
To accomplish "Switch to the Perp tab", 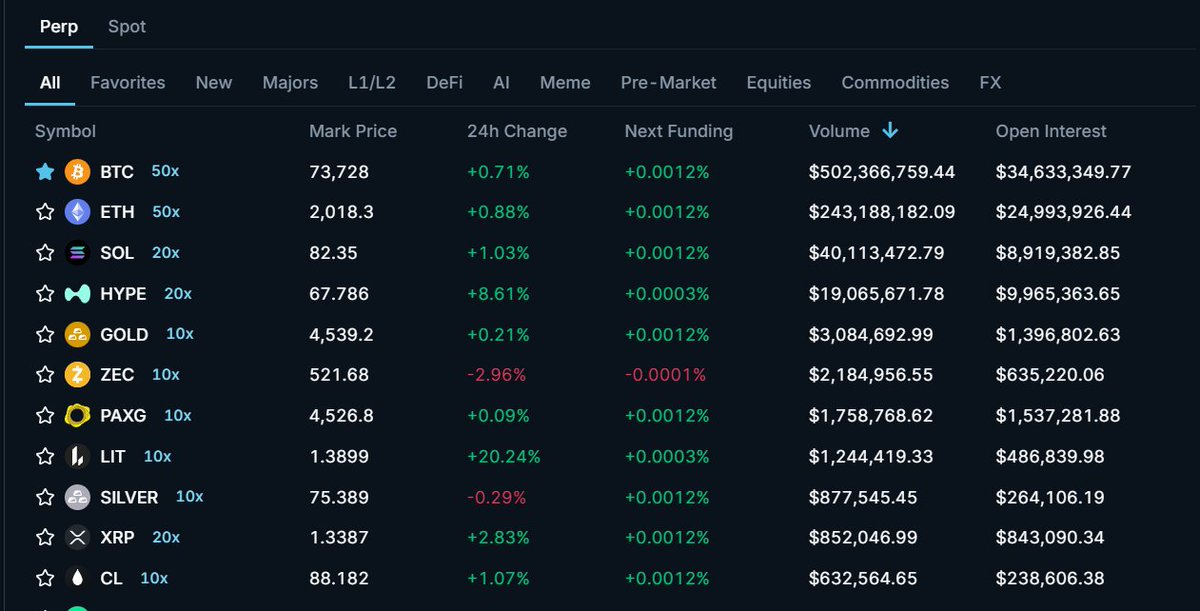I will (x=59, y=27).
